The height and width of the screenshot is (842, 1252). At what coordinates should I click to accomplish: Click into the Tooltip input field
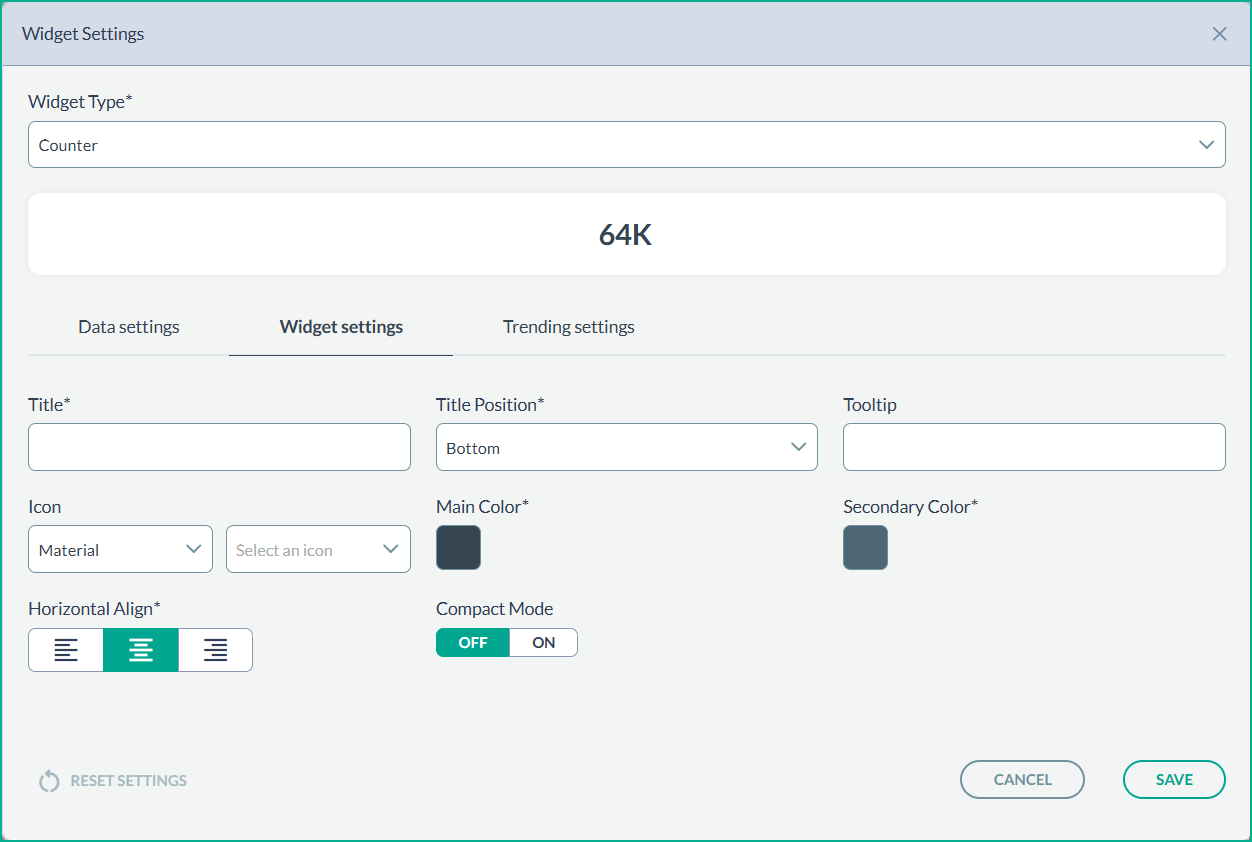point(1034,447)
